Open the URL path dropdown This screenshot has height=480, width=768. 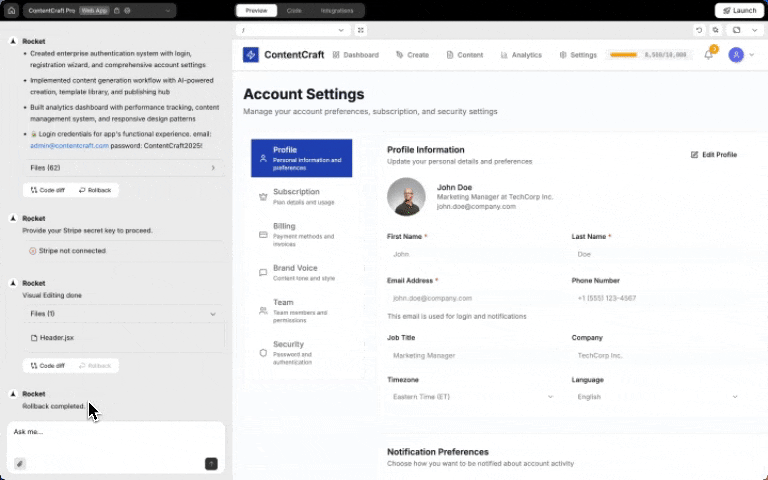(x=293, y=30)
